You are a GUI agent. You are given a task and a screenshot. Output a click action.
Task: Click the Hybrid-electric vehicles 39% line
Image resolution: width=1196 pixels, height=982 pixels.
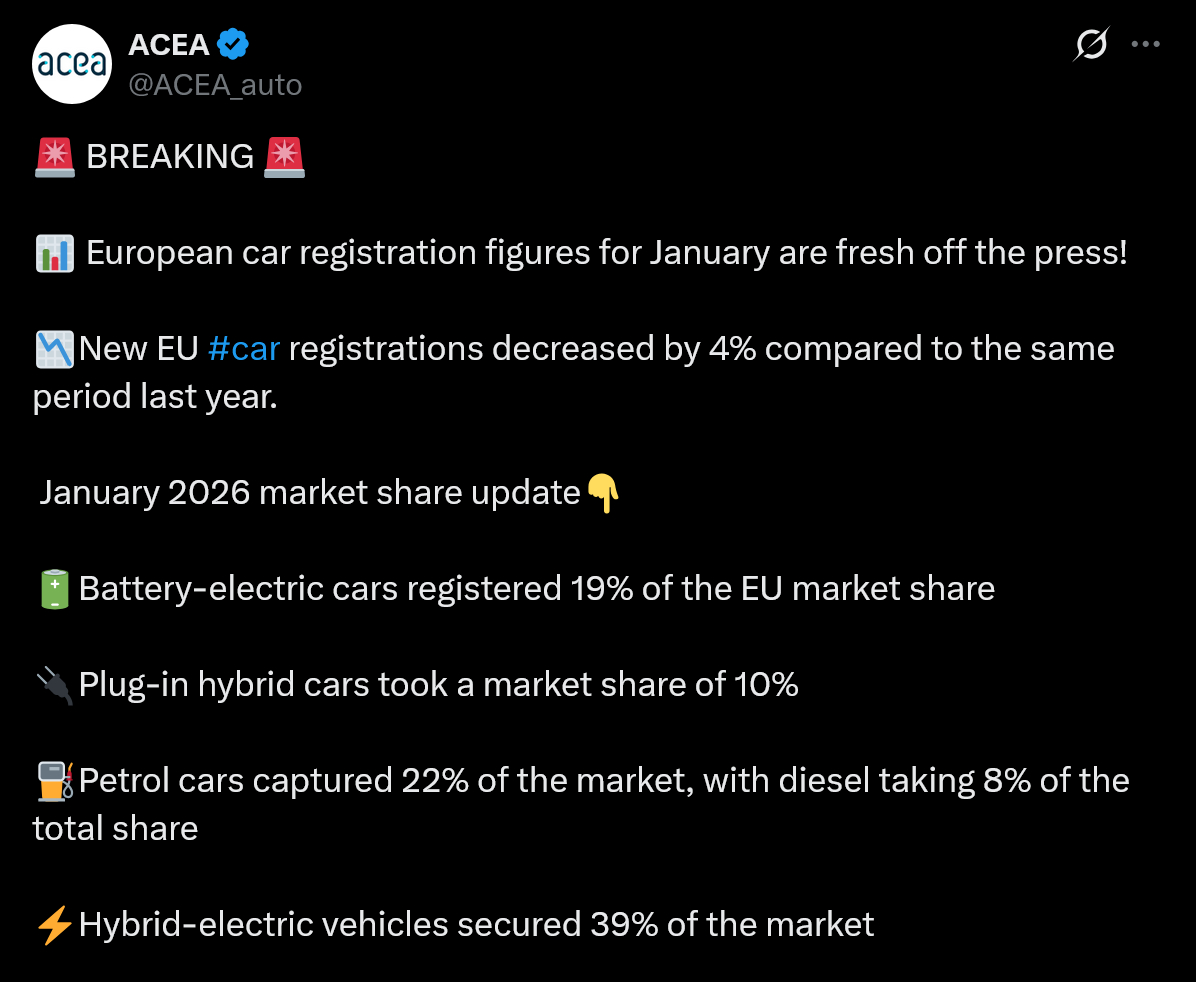pyautogui.click(x=476, y=925)
